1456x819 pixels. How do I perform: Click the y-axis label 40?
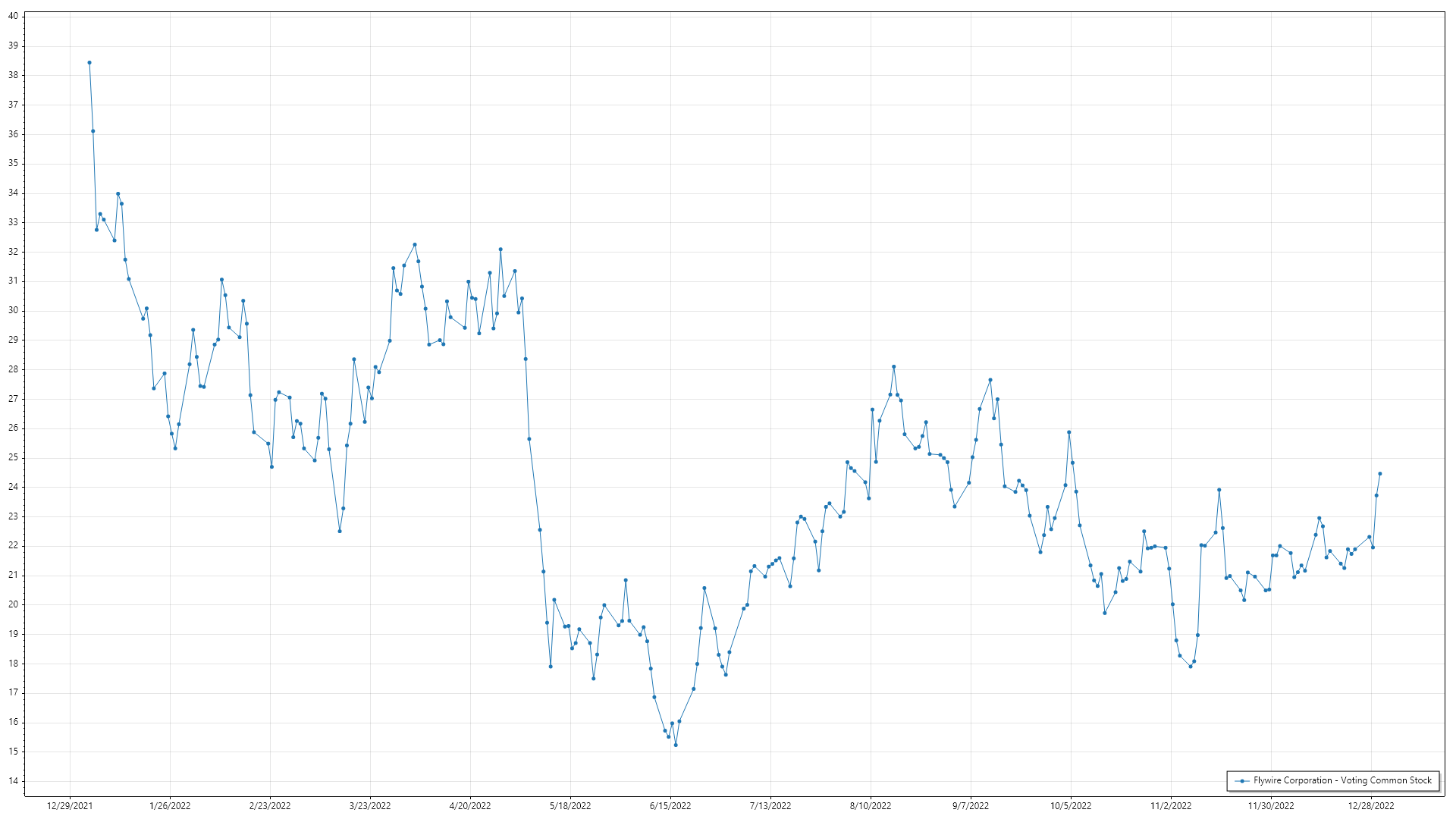(x=13, y=16)
